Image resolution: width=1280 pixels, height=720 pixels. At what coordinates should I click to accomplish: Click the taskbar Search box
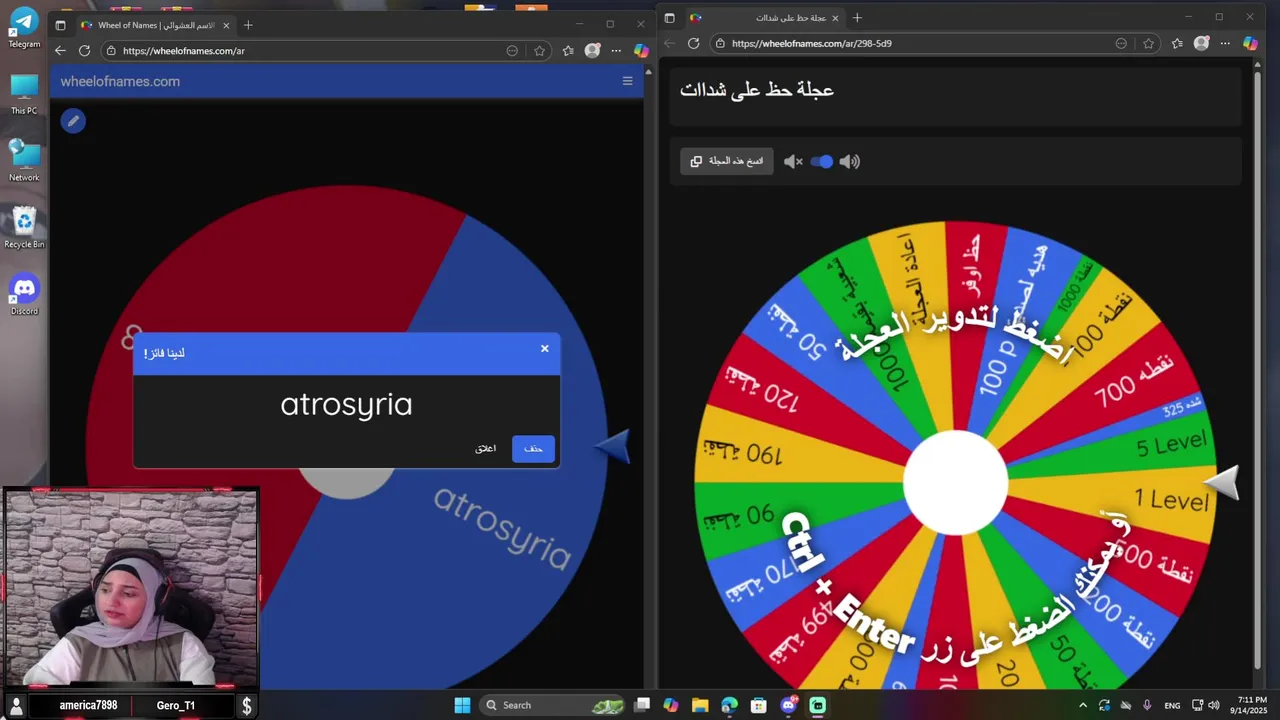pos(553,705)
